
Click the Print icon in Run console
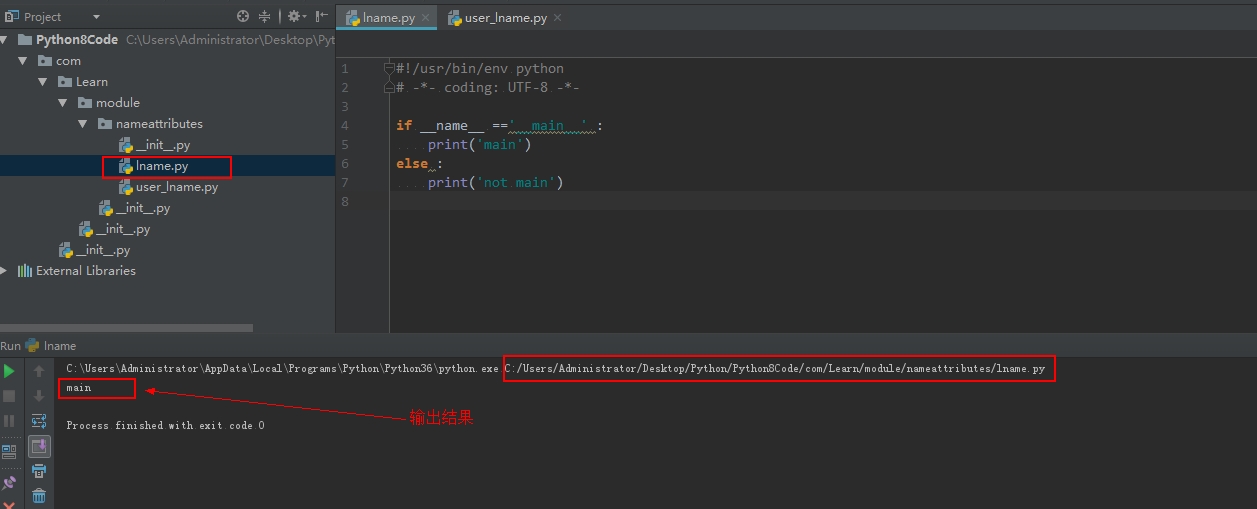click(x=39, y=471)
